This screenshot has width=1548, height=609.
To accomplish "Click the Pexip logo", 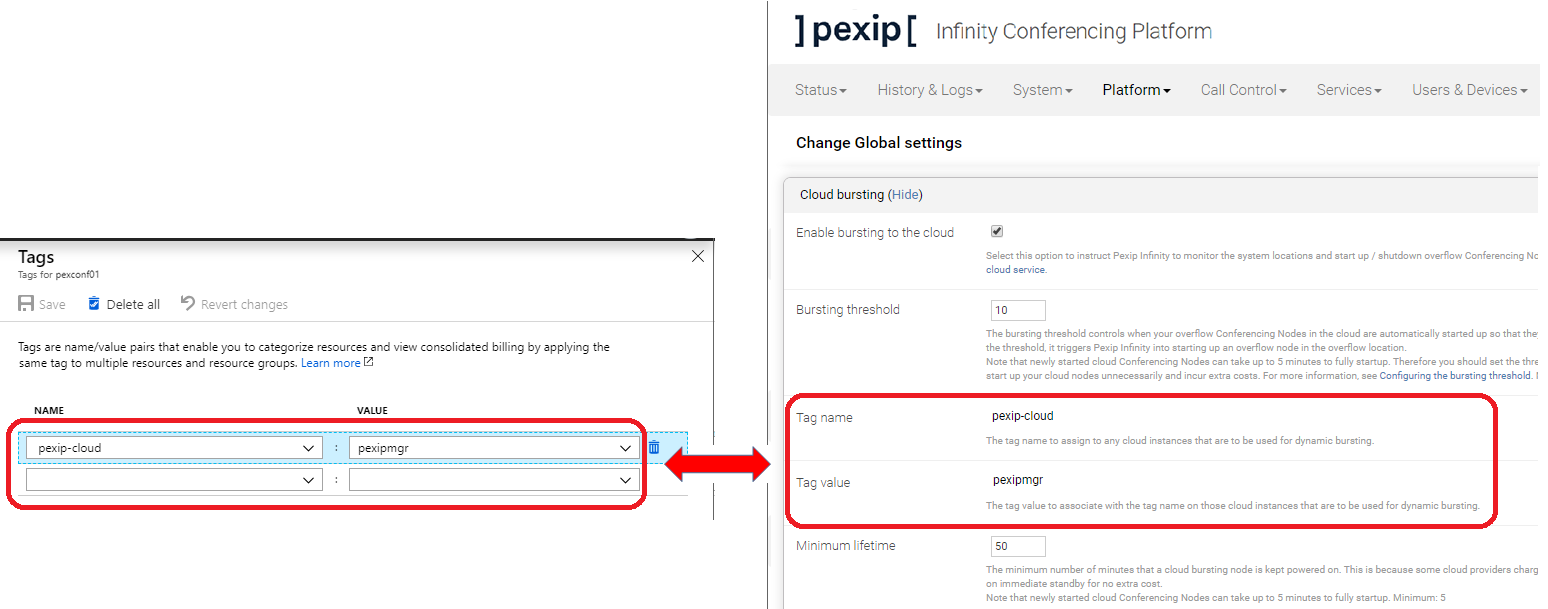I will (x=855, y=31).
